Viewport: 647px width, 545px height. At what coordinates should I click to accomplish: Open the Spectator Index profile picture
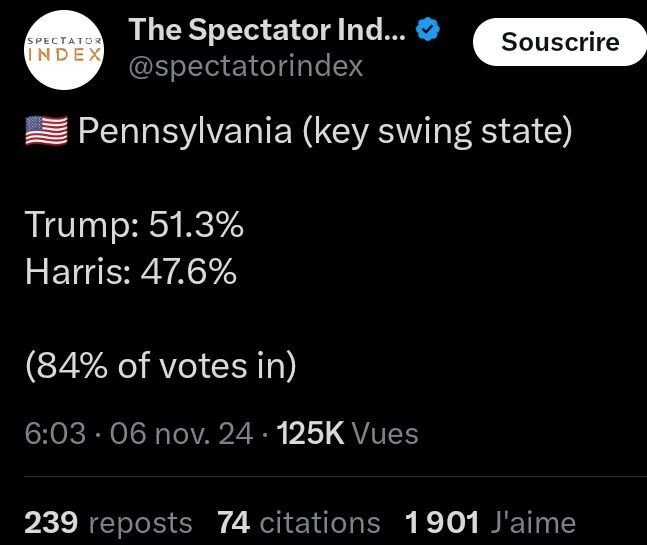(64, 50)
